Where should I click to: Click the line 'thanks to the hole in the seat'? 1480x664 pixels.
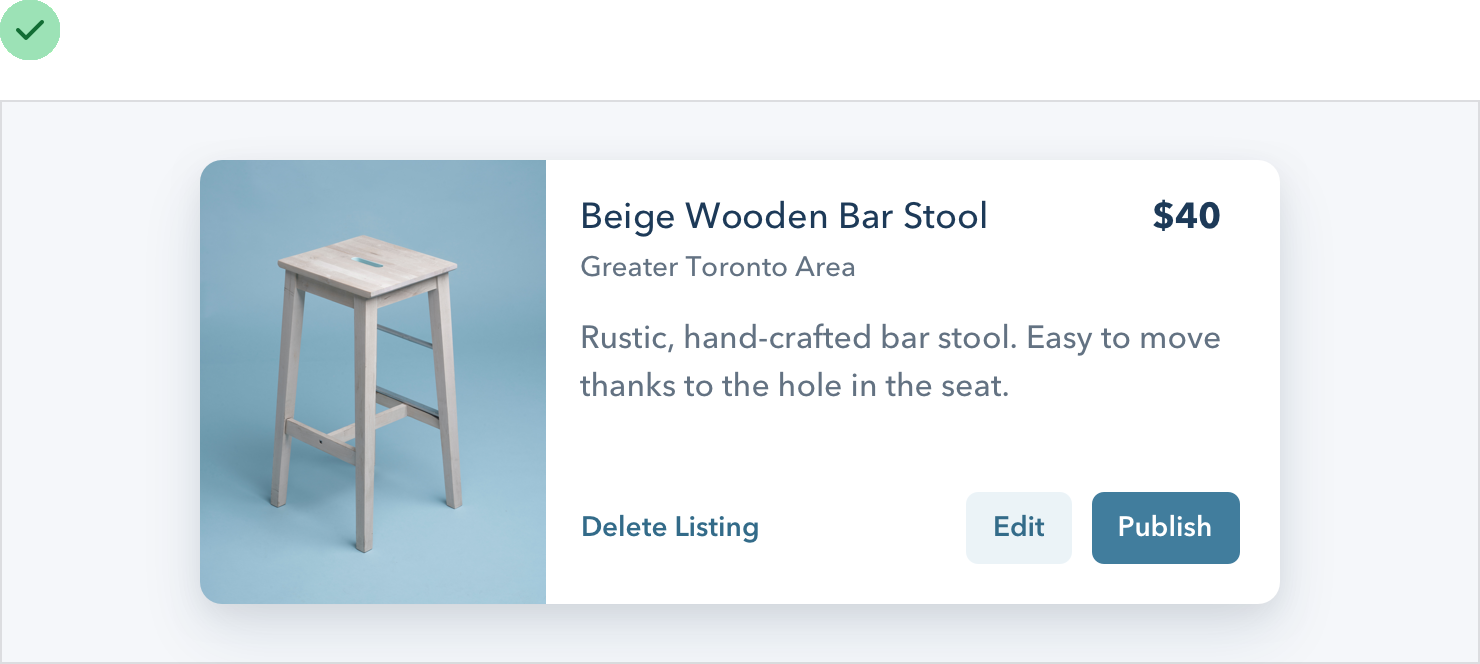794,386
